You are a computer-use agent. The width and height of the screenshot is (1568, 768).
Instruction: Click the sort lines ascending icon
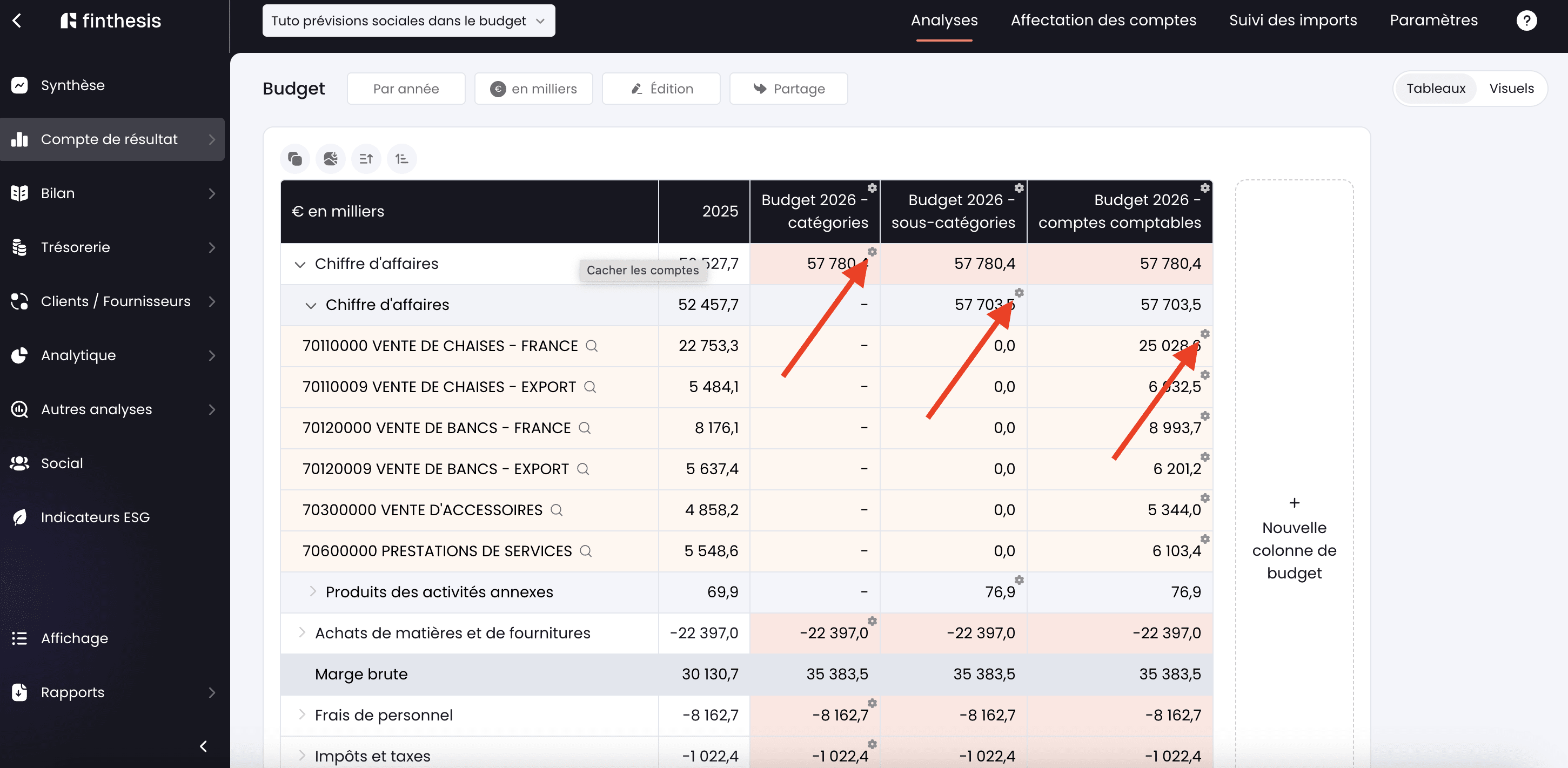click(366, 159)
